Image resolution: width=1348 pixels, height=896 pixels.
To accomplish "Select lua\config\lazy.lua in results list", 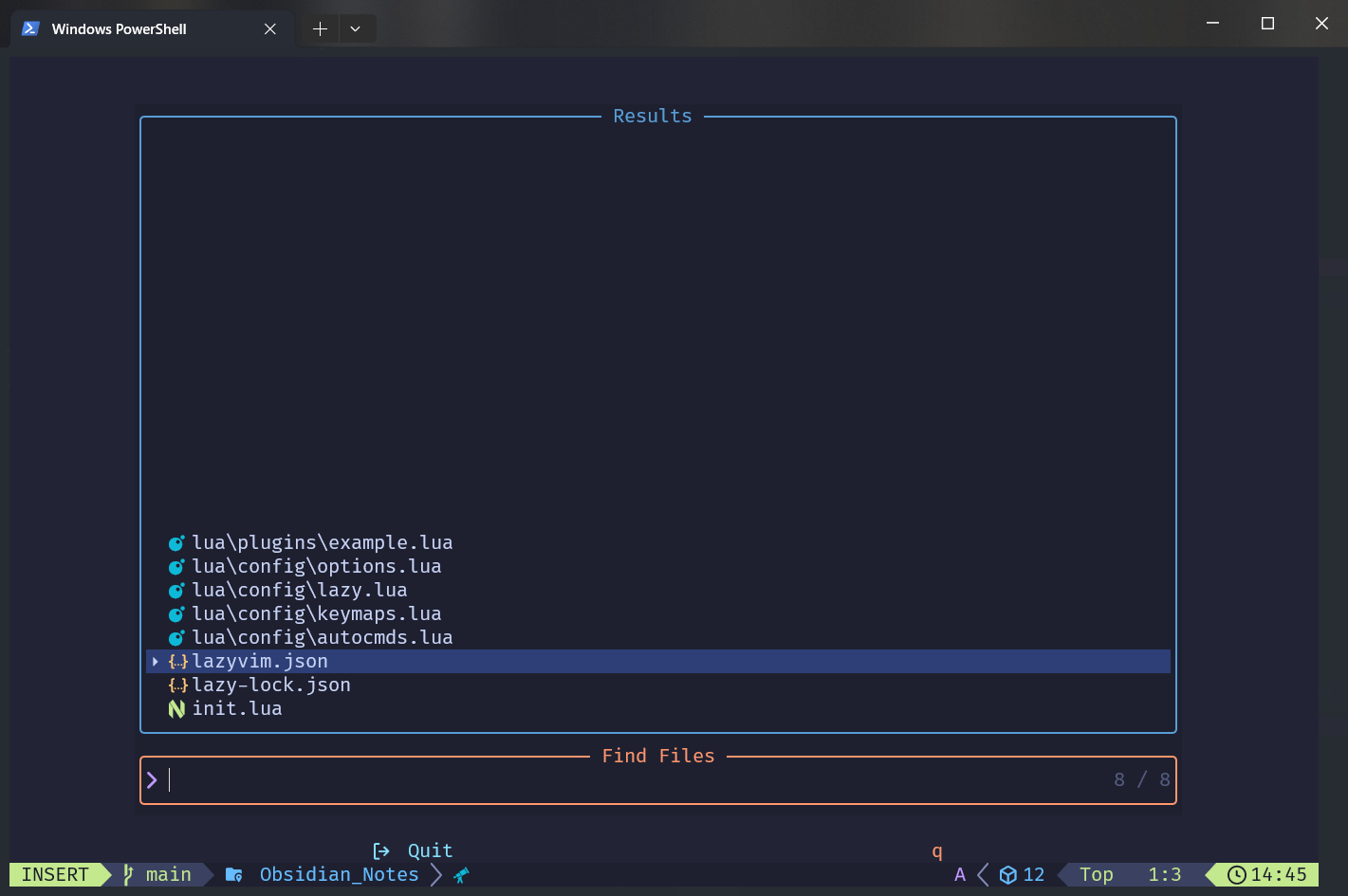I will click(300, 591).
